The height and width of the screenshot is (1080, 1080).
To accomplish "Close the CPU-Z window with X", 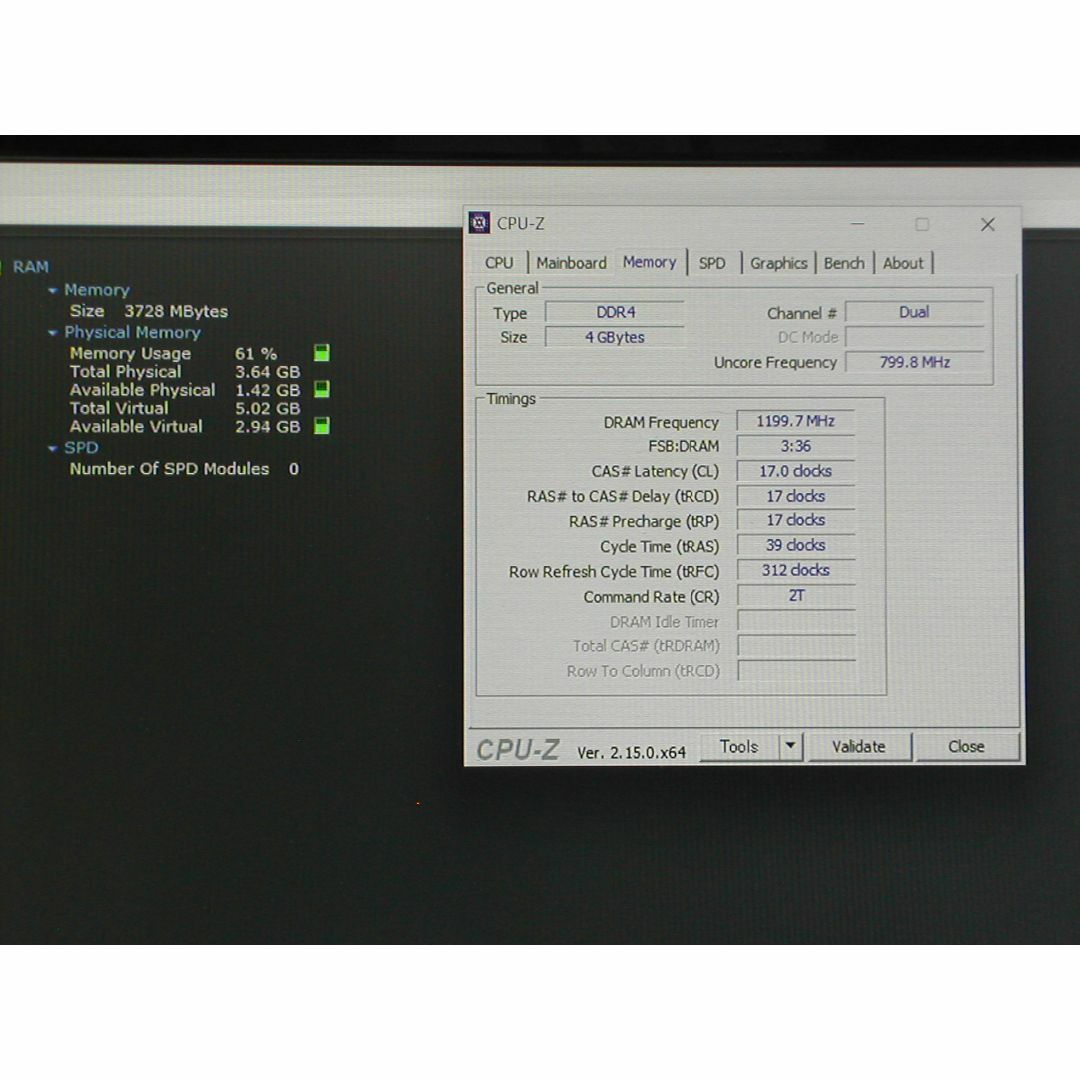I will [988, 225].
